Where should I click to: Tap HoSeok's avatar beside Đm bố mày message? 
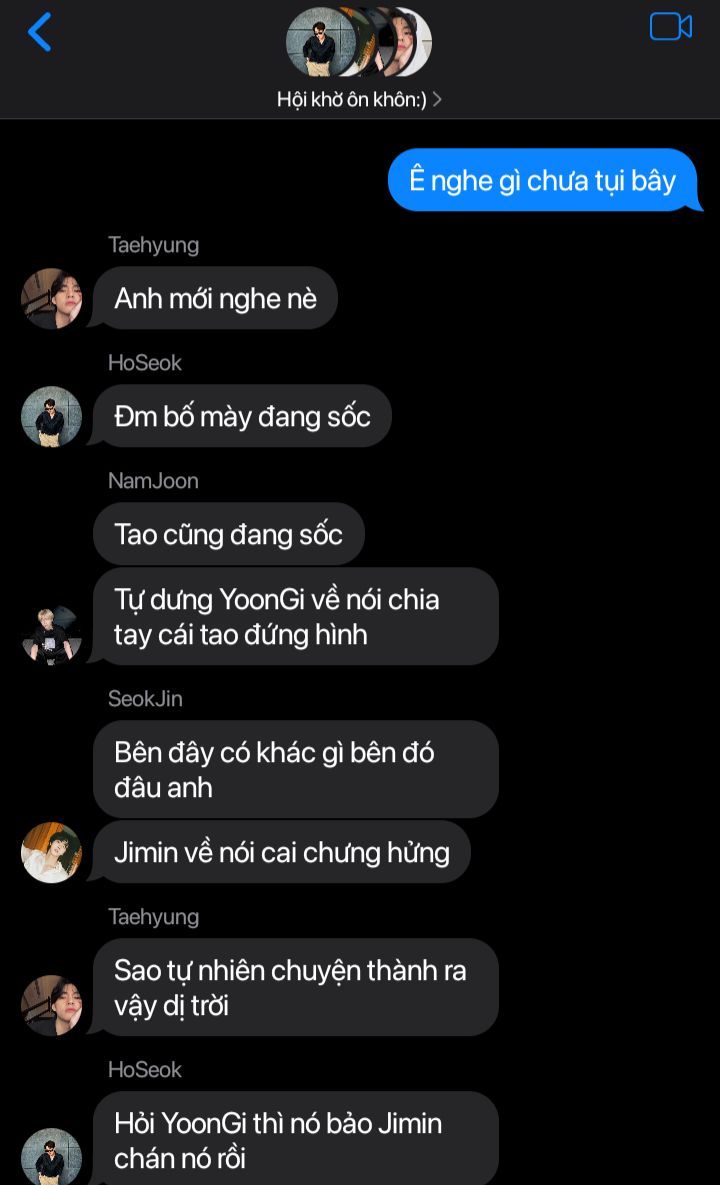pos(51,416)
